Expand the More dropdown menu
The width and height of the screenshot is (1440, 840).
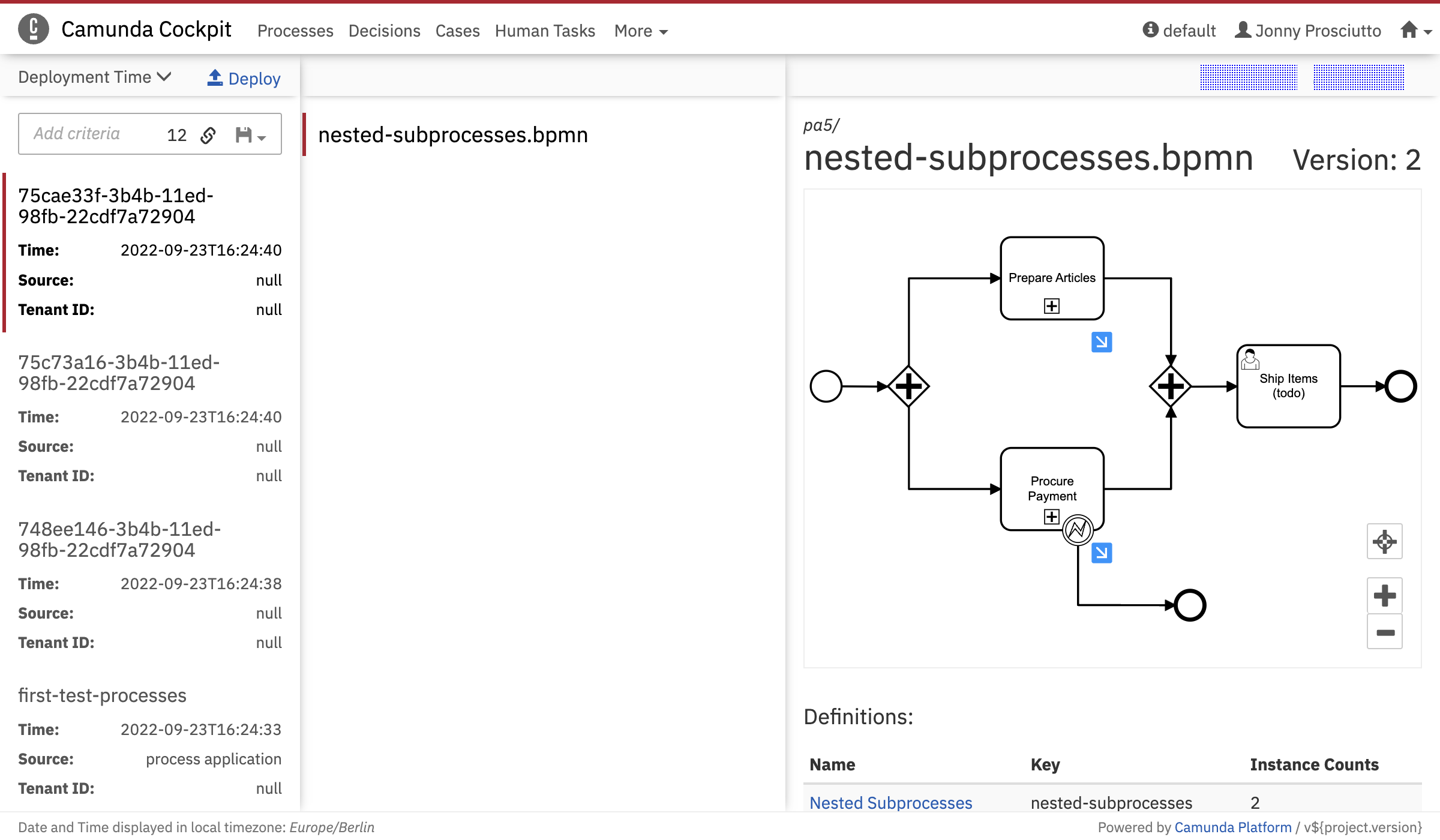[641, 31]
